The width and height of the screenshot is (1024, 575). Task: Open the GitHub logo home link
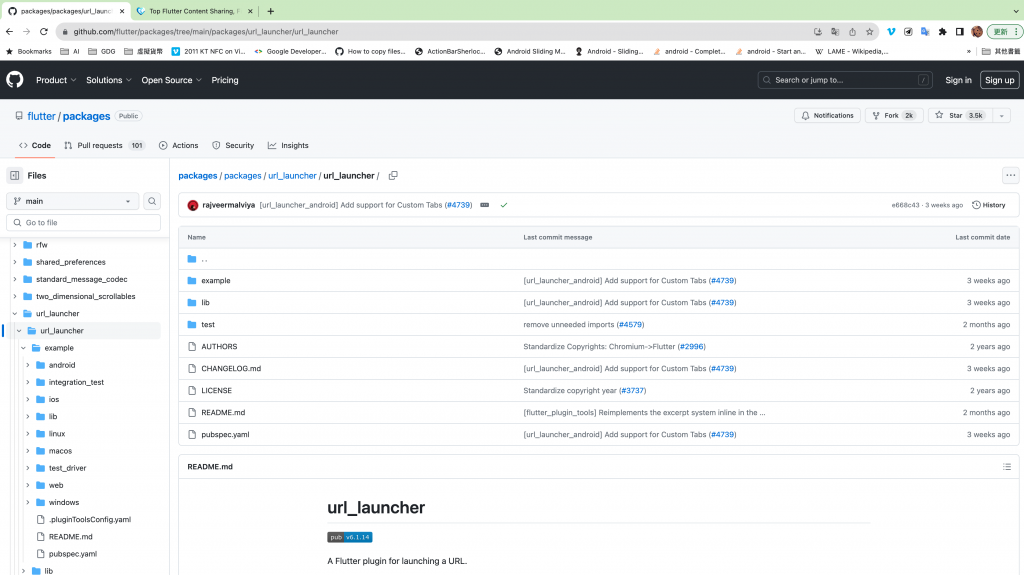(14, 80)
